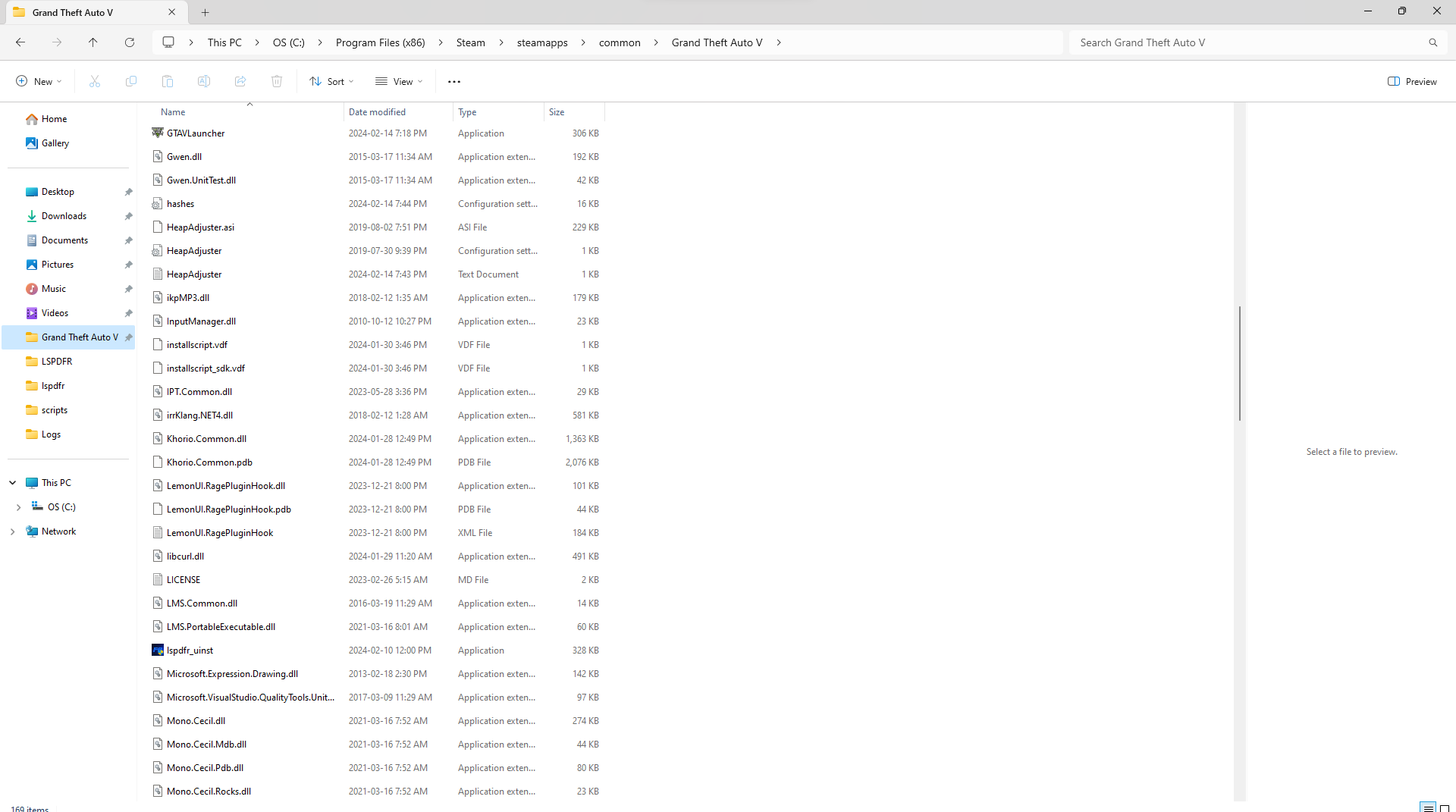
Task: Open Logs folder in sidebar
Action: pyautogui.click(x=51, y=434)
